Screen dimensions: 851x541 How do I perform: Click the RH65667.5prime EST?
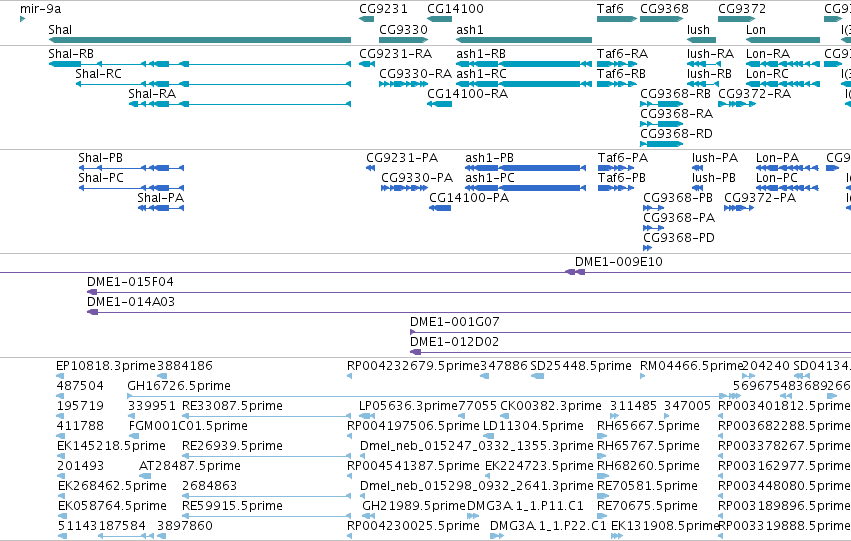(x=604, y=436)
